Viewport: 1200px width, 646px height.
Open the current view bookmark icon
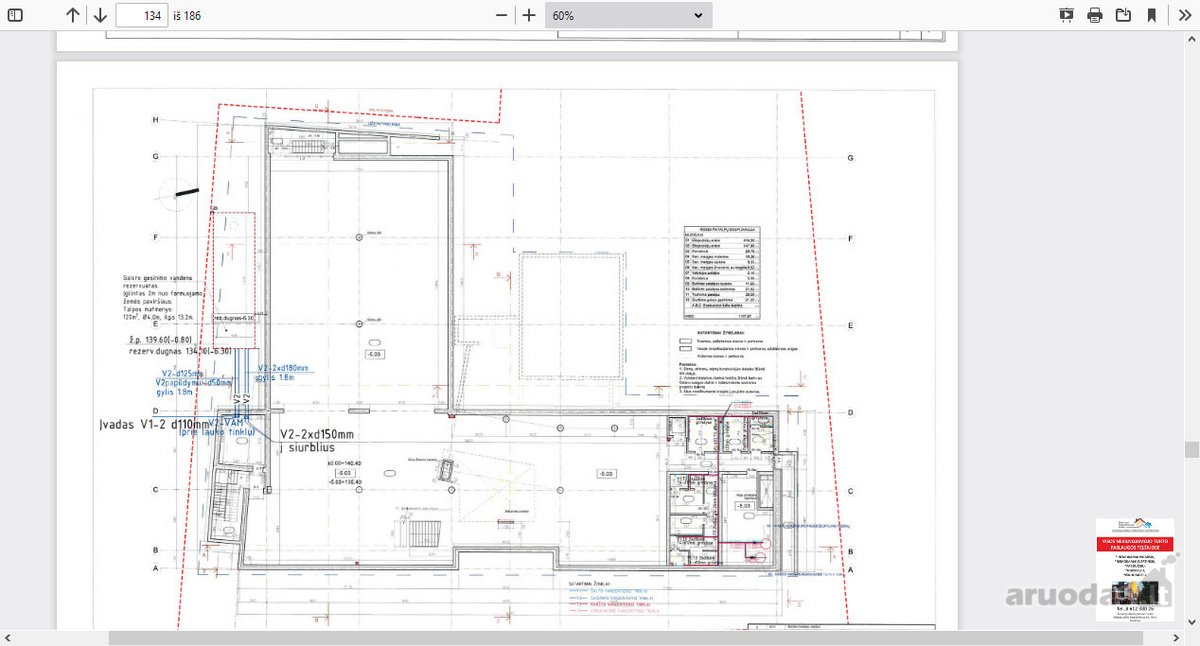tap(1152, 15)
